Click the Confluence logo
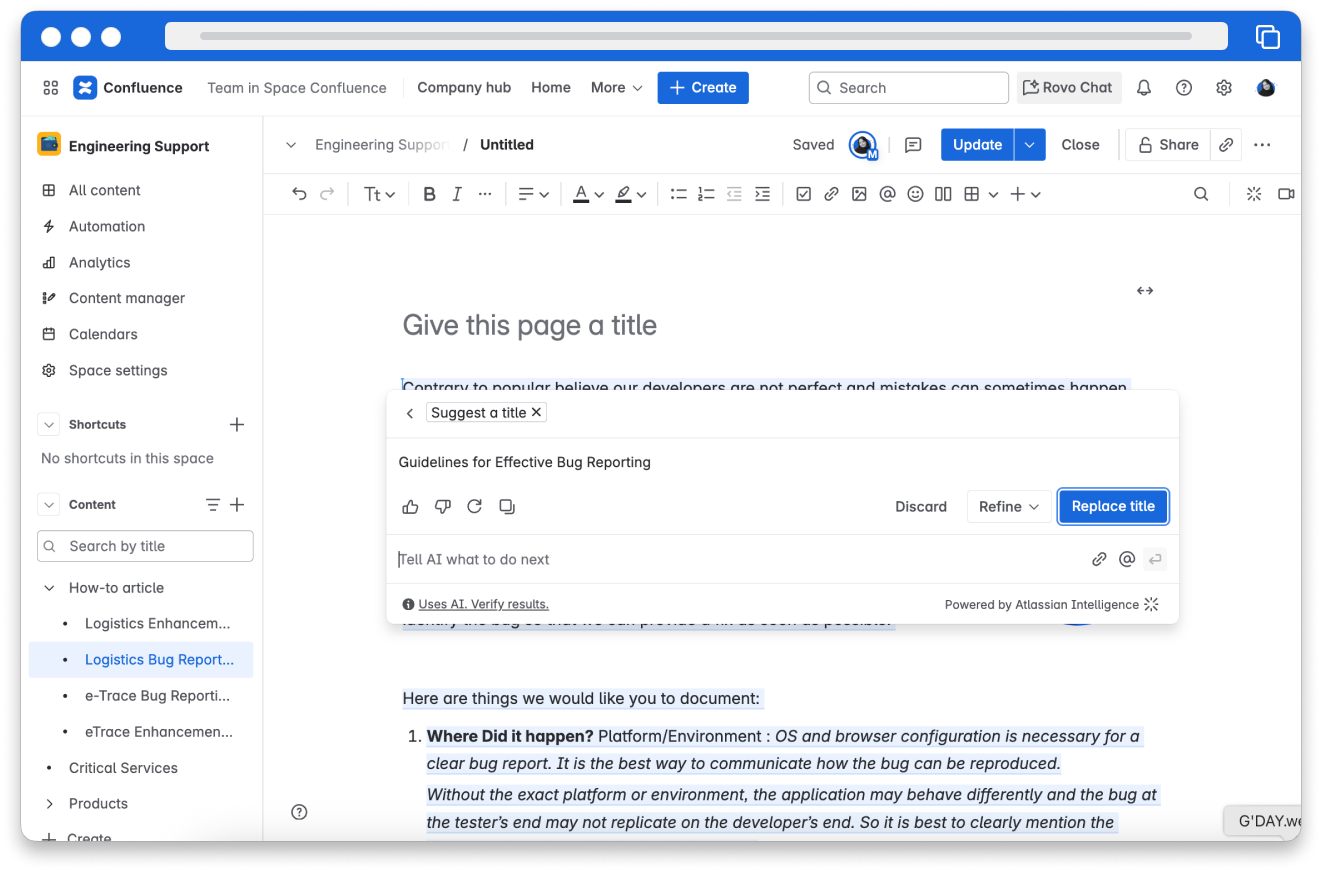1322x872 pixels. pos(128,88)
